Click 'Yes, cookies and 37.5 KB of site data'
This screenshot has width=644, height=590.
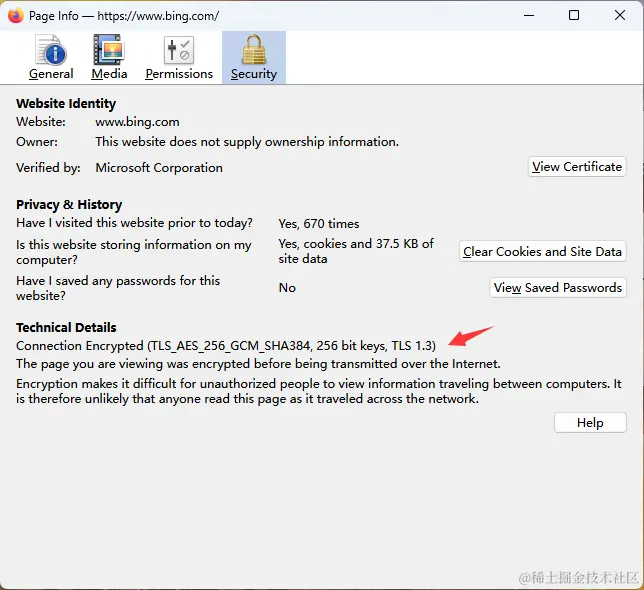(x=356, y=251)
